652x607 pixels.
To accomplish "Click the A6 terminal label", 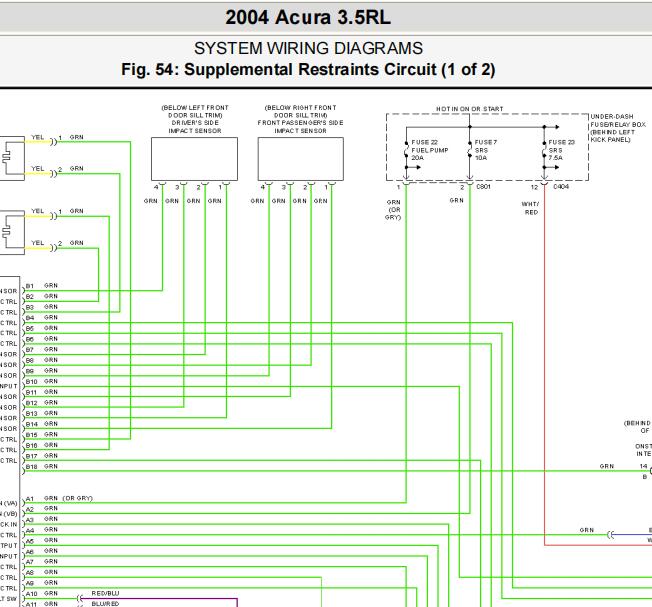I will pyautogui.click(x=30, y=552).
